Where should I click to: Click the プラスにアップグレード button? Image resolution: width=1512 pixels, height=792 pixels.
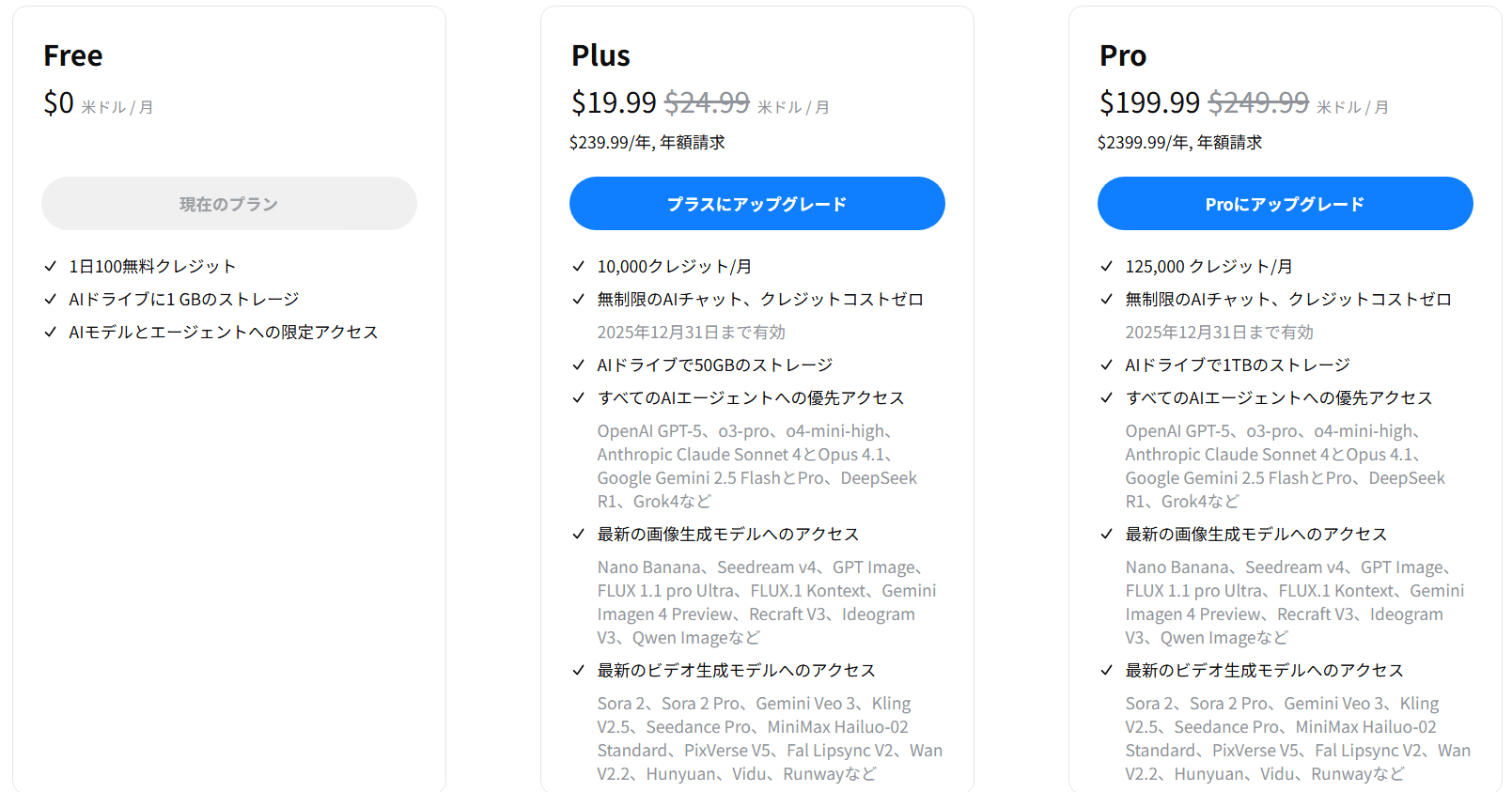756,204
